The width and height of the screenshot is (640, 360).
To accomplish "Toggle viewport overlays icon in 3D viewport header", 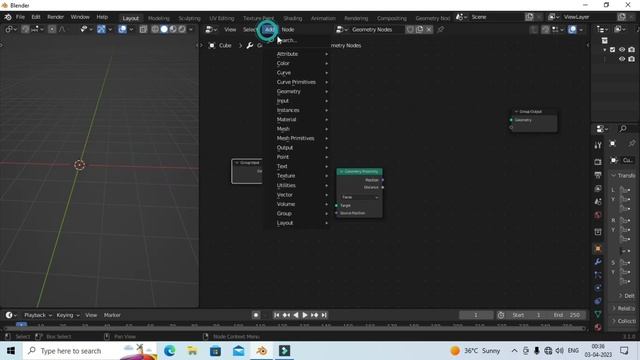I will tap(122, 29).
